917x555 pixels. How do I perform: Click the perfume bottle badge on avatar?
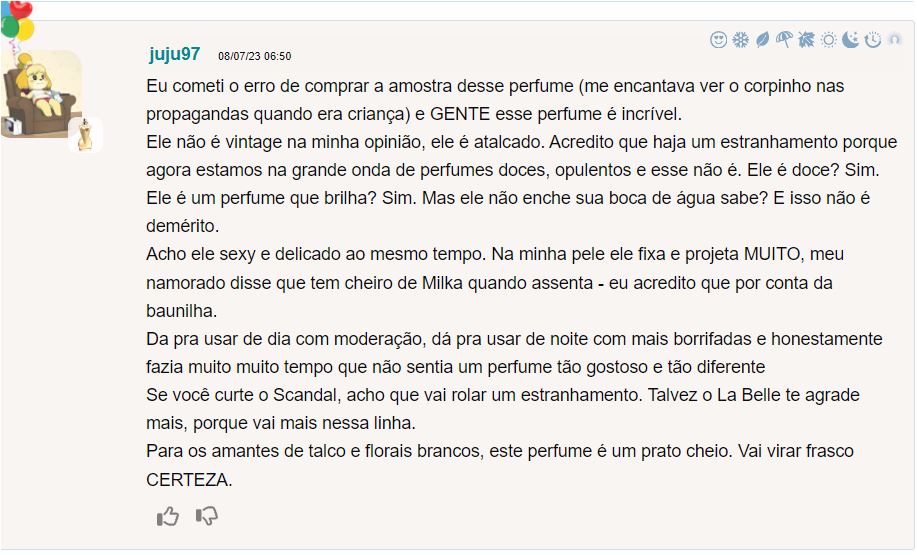pyautogui.click(x=86, y=134)
